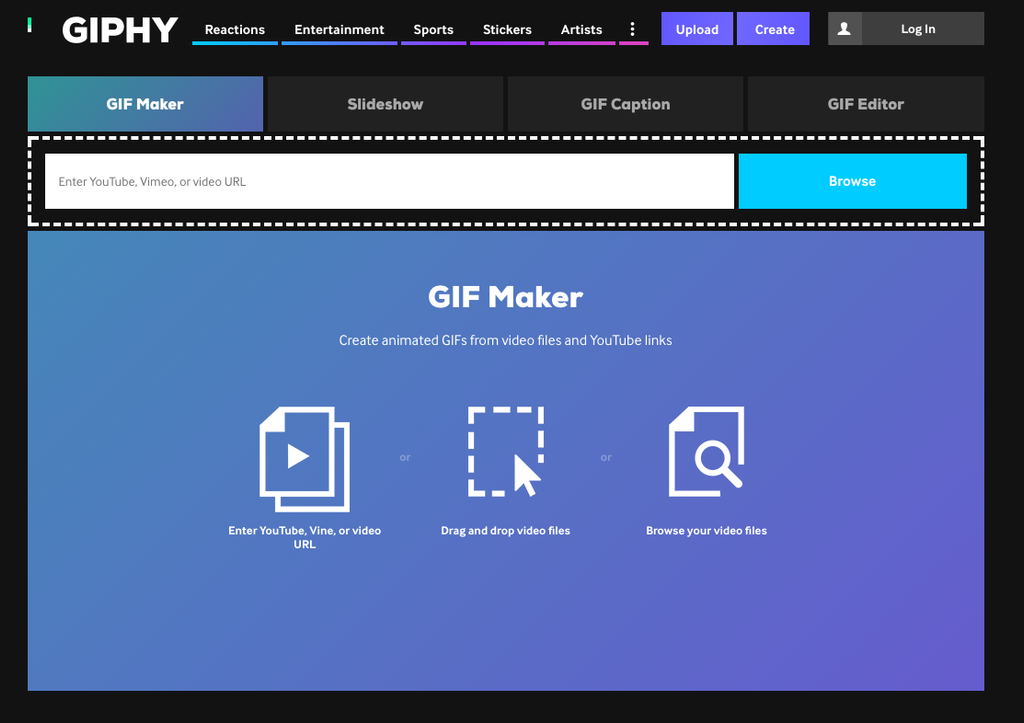Click the small green bar icon beside logo
Screen dimensions: 1024x723
pos(29,25)
